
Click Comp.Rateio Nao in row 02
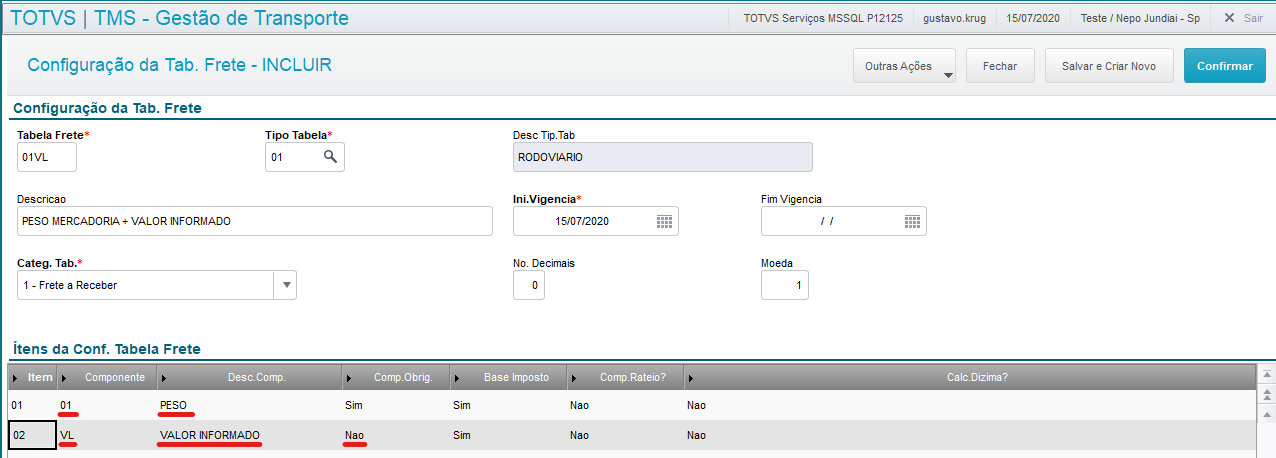[625, 436]
